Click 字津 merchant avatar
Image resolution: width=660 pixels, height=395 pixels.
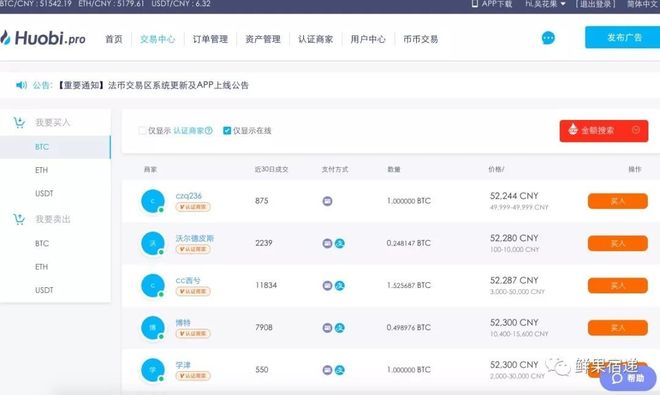coord(153,369)
